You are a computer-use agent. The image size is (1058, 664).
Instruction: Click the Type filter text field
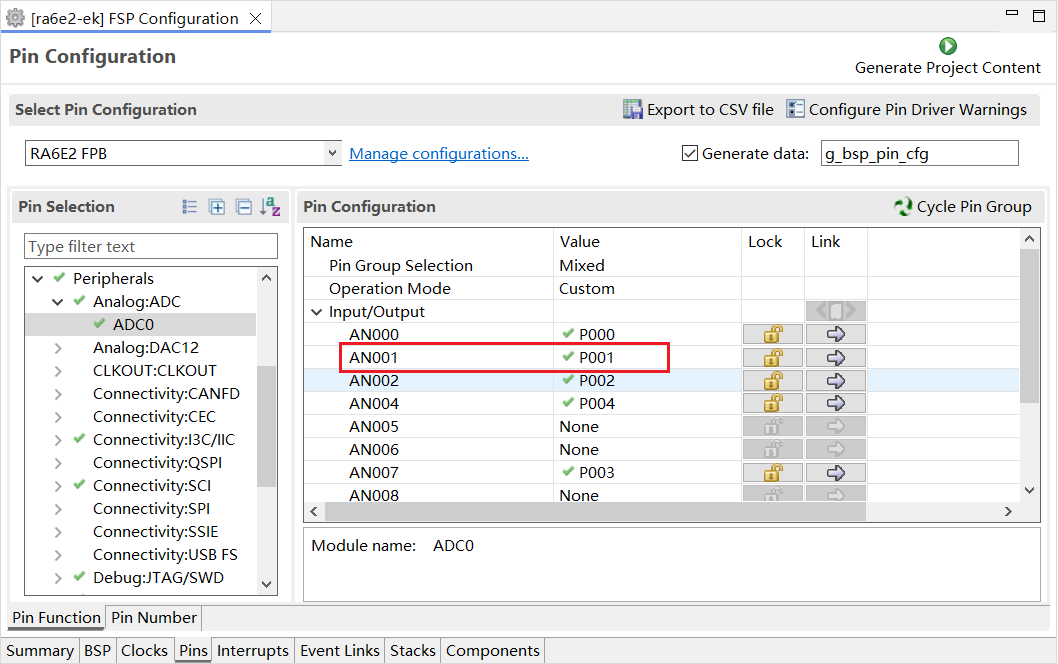150,247
